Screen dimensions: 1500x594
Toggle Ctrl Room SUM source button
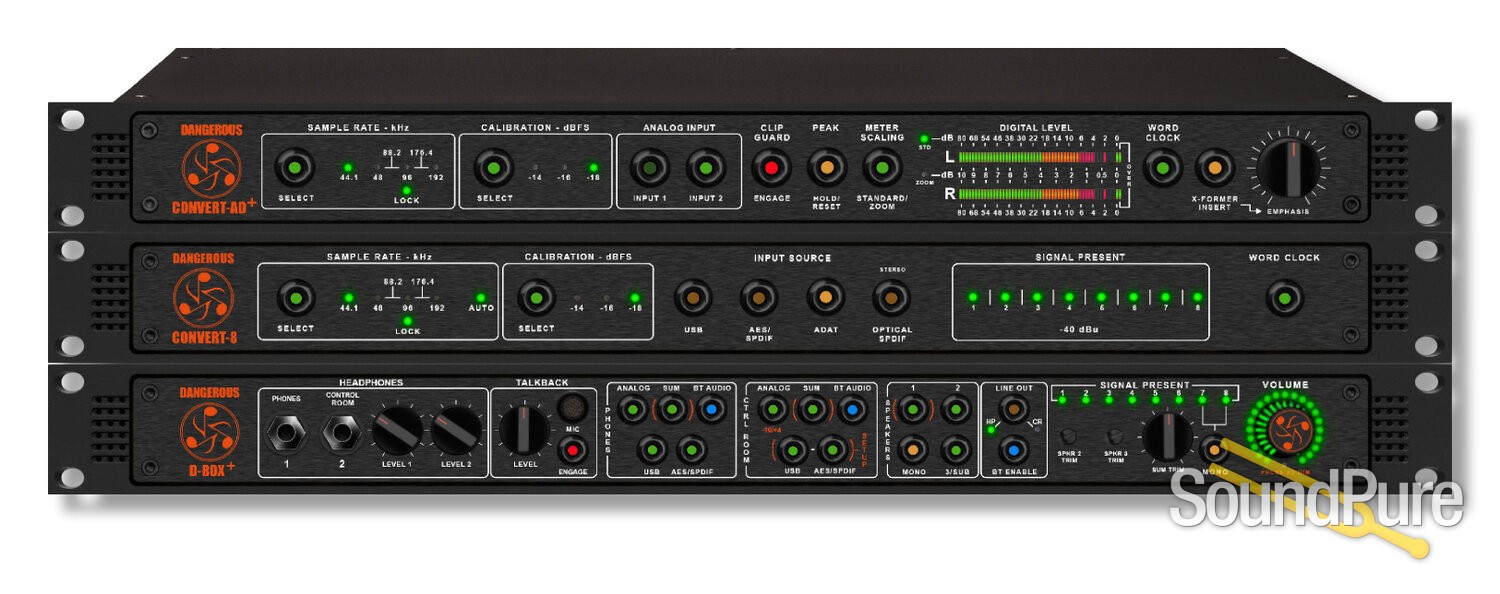811,408
